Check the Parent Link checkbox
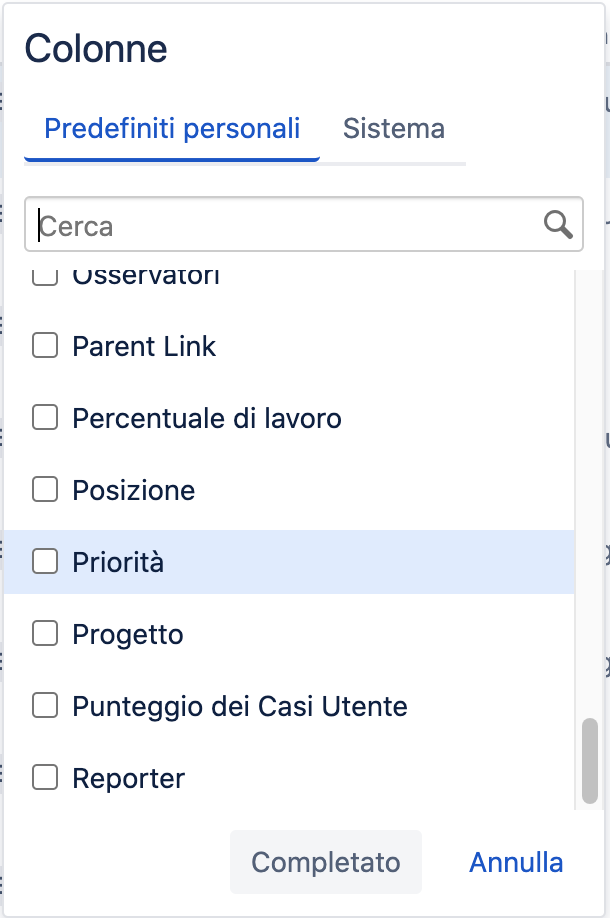610x918 pixels. click(45, 345)
